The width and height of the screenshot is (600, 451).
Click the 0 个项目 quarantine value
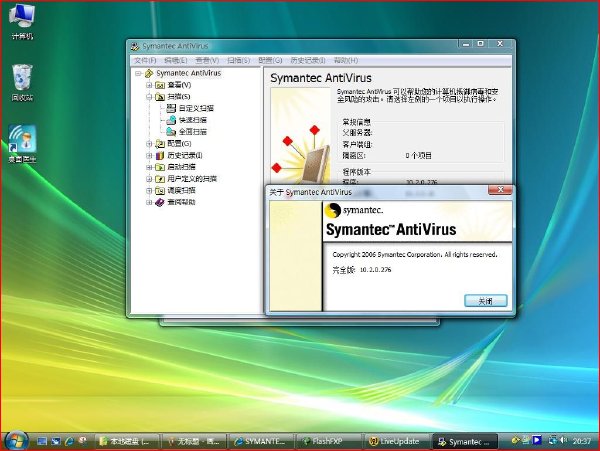(418, 155)
